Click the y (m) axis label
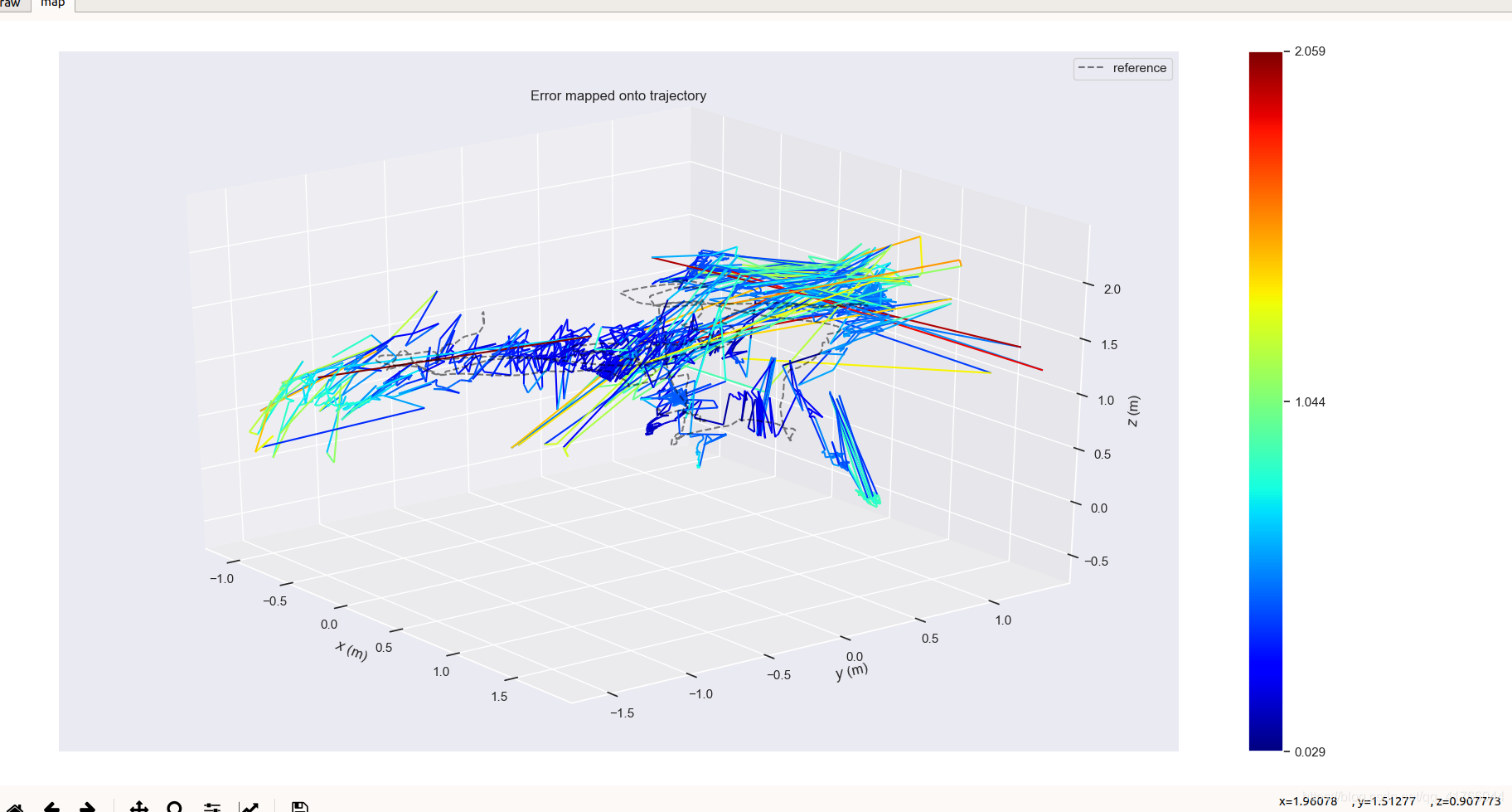The height and width of the screenshot is (812, 1512). [x=851, y=671]
